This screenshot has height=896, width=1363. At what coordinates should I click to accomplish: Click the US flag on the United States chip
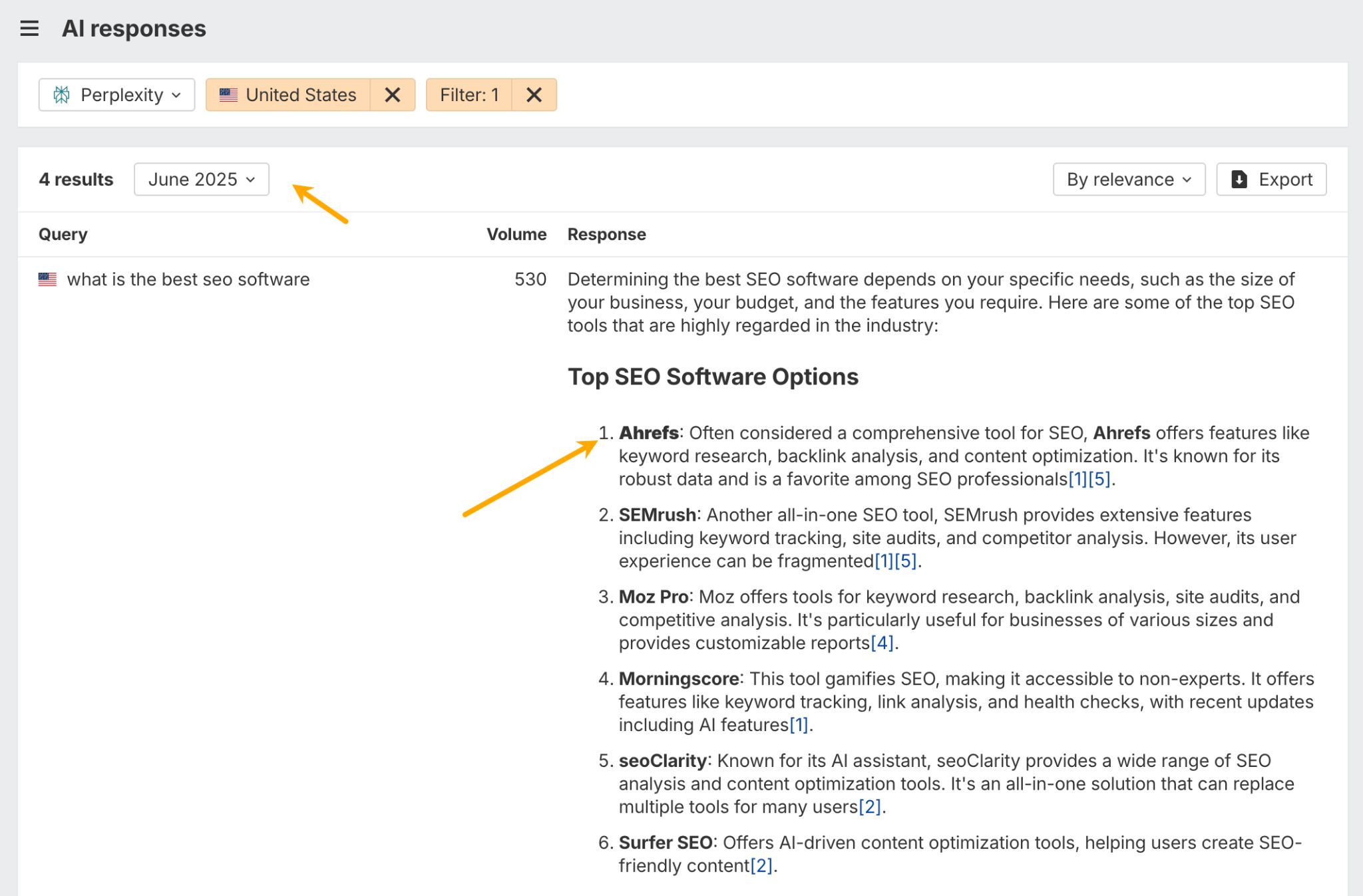pos(228,94)
